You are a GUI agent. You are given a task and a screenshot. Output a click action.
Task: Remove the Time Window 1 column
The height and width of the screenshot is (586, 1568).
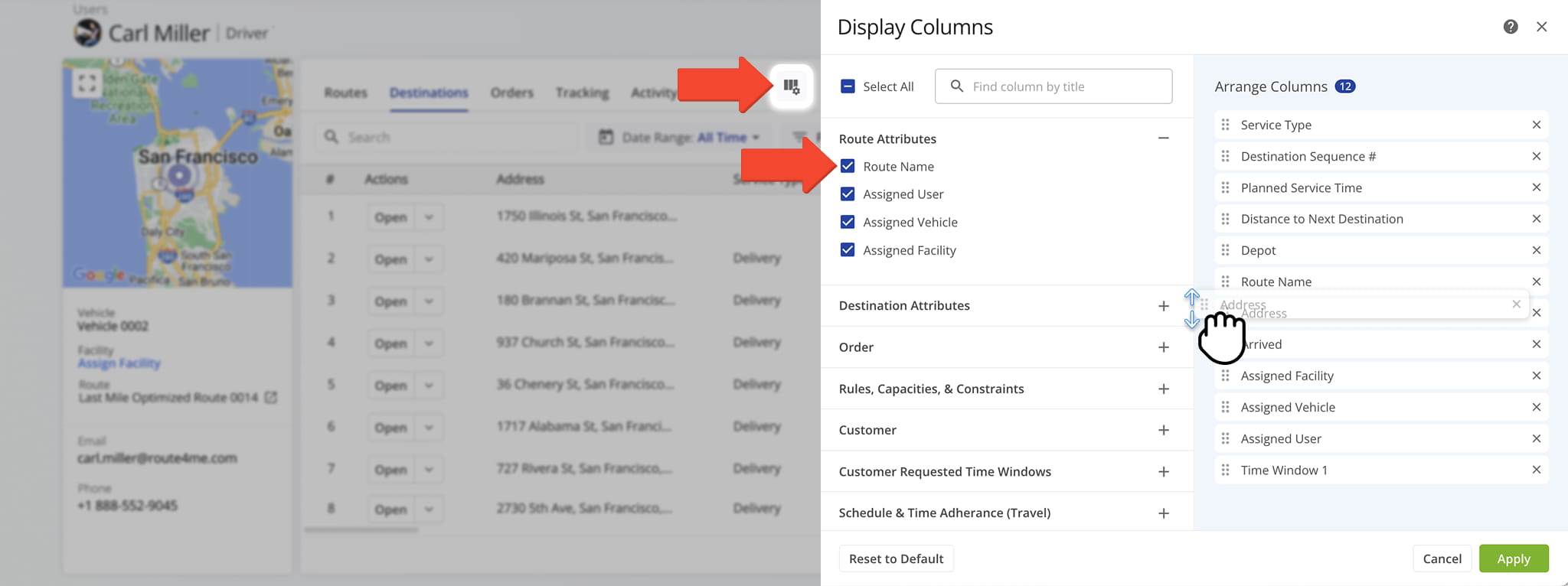(x=1536, y=470)
